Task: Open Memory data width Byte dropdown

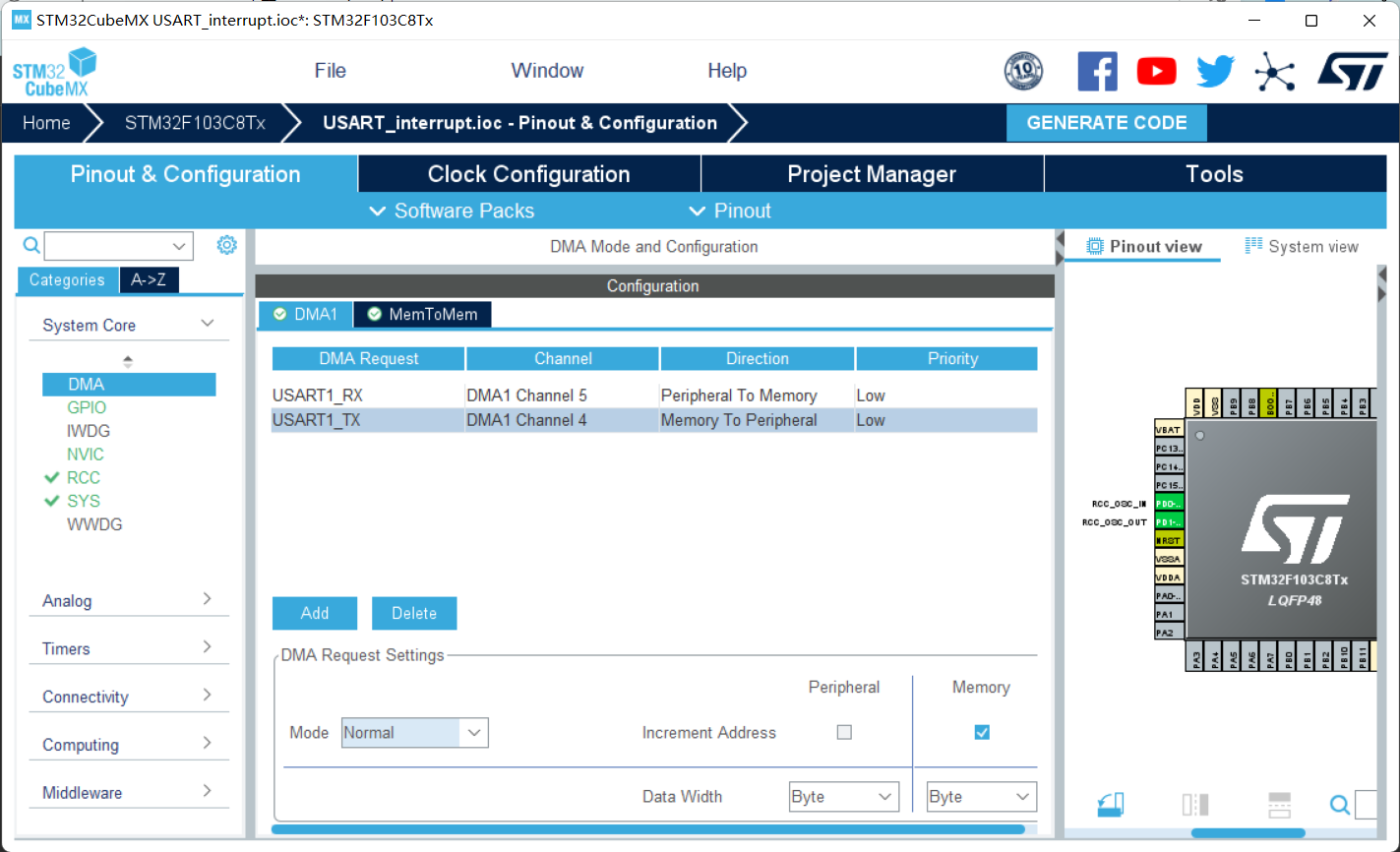Action: [x=982, y=797]
